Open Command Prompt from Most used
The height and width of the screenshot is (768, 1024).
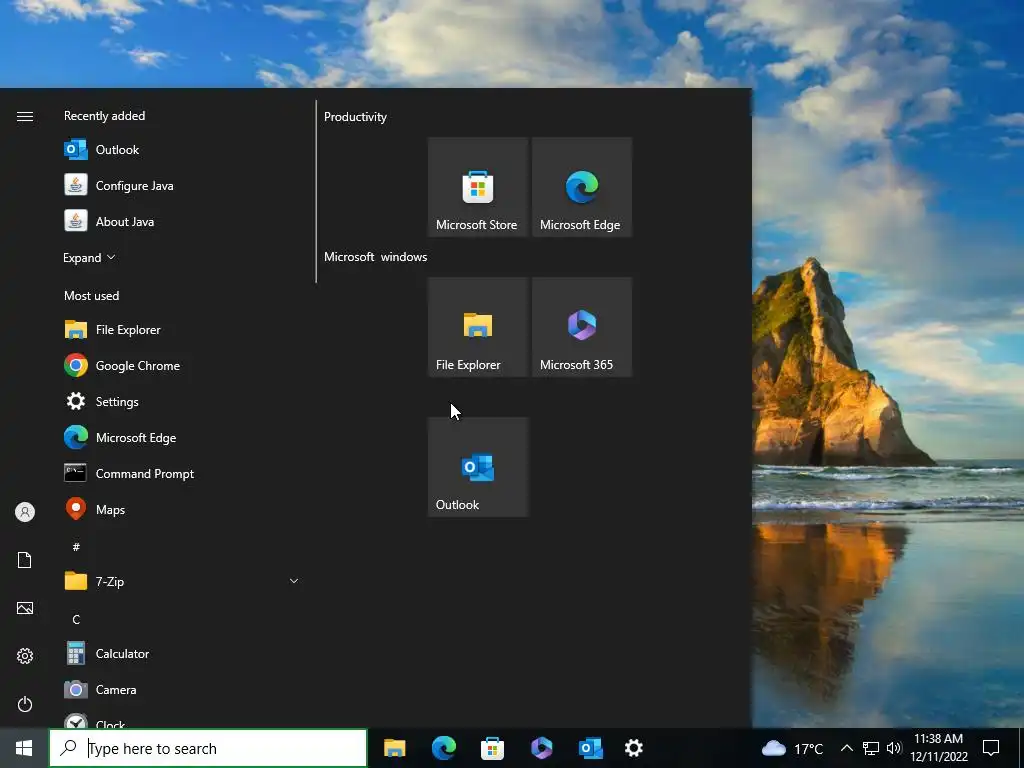(180, 473)
